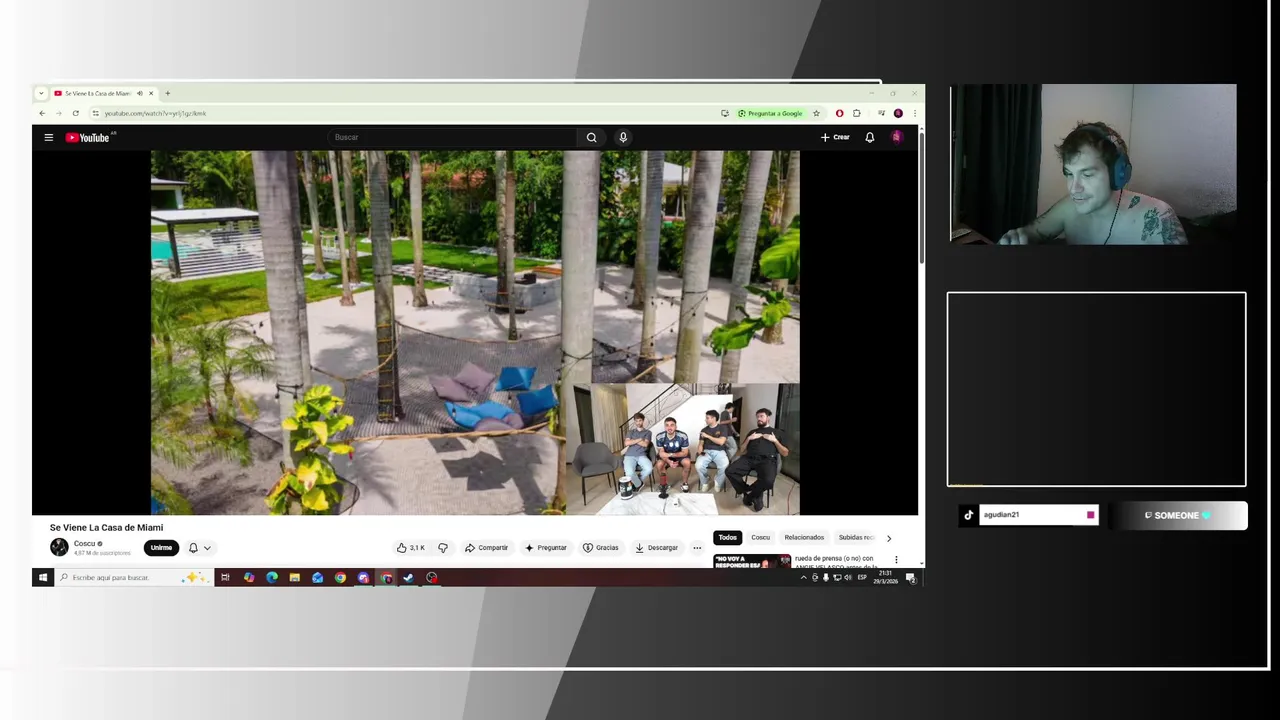Select the Relacionados filter chip

pos(804,537)
